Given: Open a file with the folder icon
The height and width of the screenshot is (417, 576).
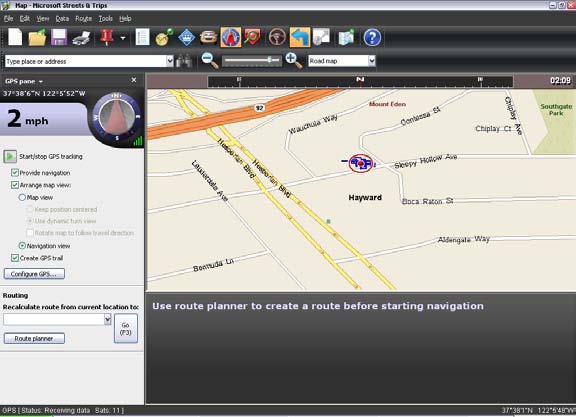Looking at the screenshot, I should coord(37,37).
